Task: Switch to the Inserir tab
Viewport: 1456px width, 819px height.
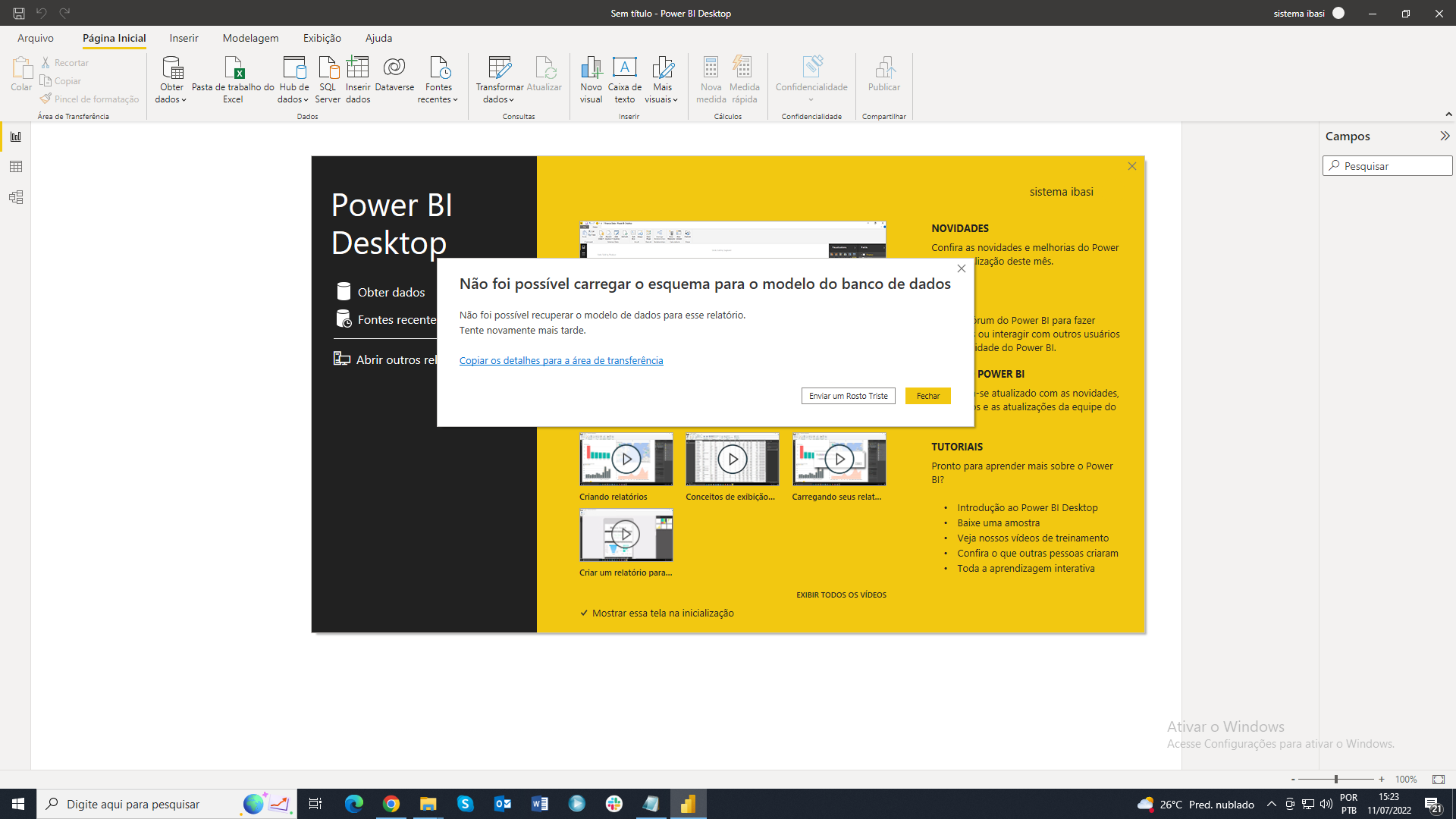Action: pos(184,38)
